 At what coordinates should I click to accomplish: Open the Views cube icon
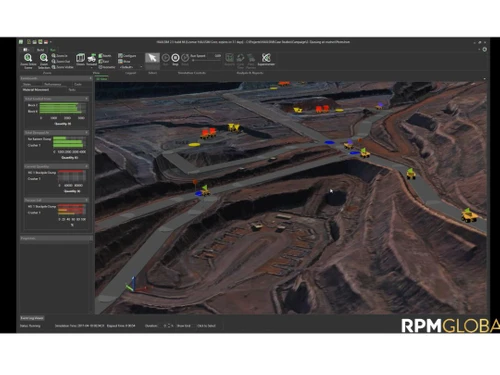[80, 59]
